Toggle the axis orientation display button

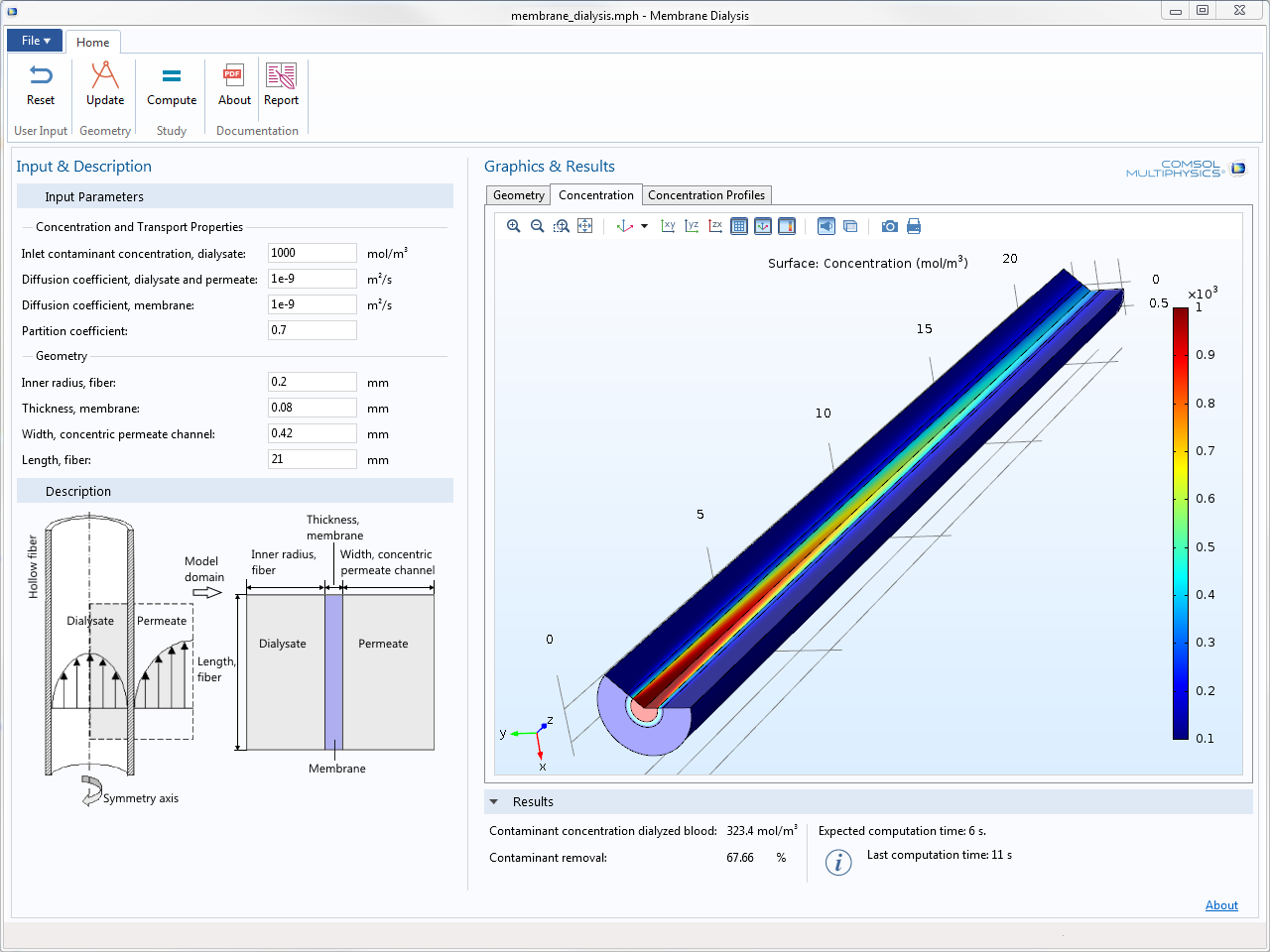click(763, 226)
